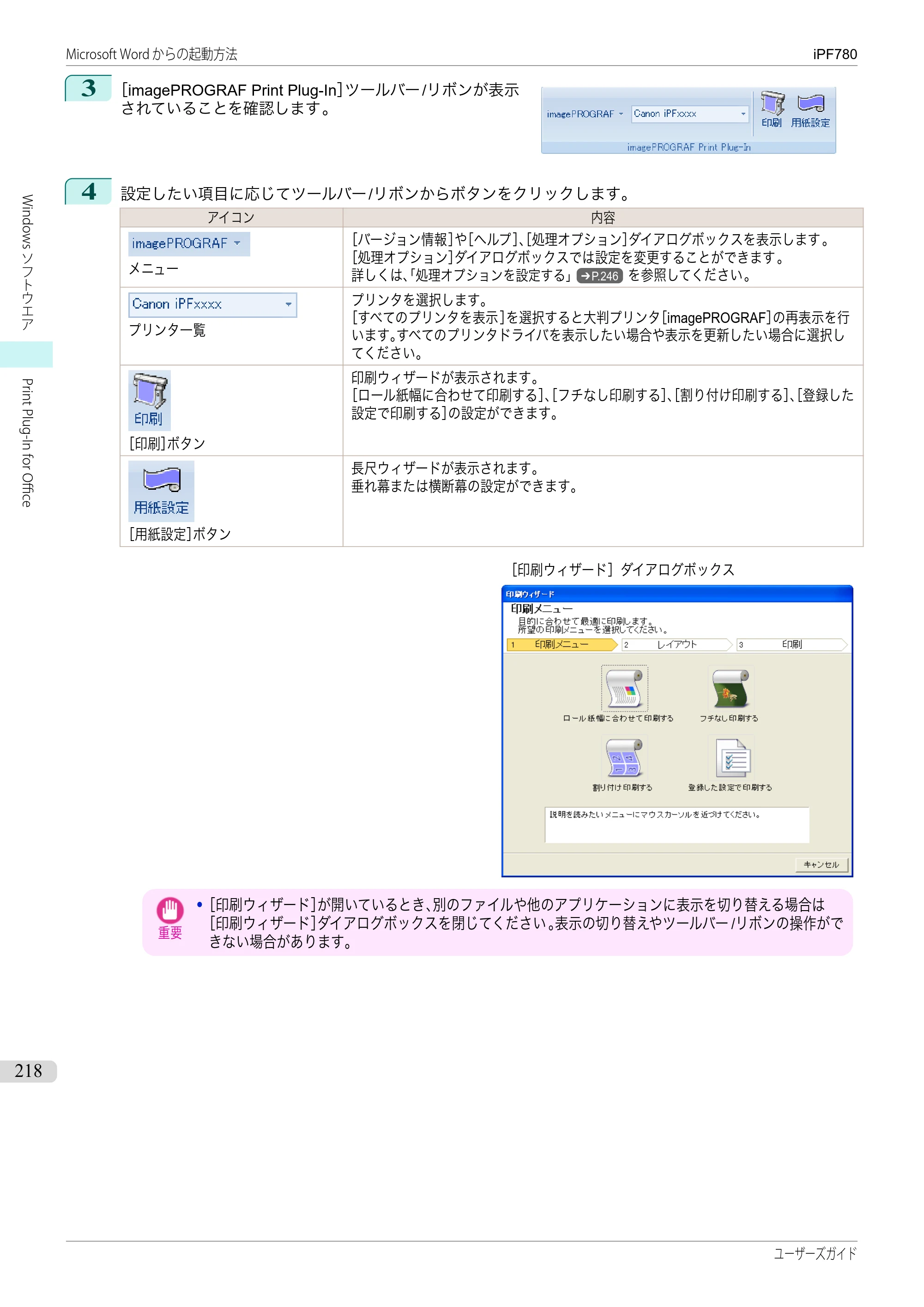Click the ユーザーズガイド footer text
924x1307 pixels.
click(815, 1253)
